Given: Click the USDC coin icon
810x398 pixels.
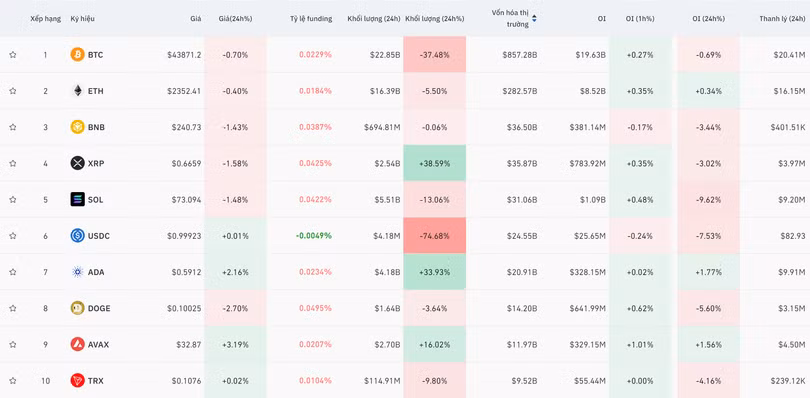Looking at the screenshot, I should click(x=77, y=235).
